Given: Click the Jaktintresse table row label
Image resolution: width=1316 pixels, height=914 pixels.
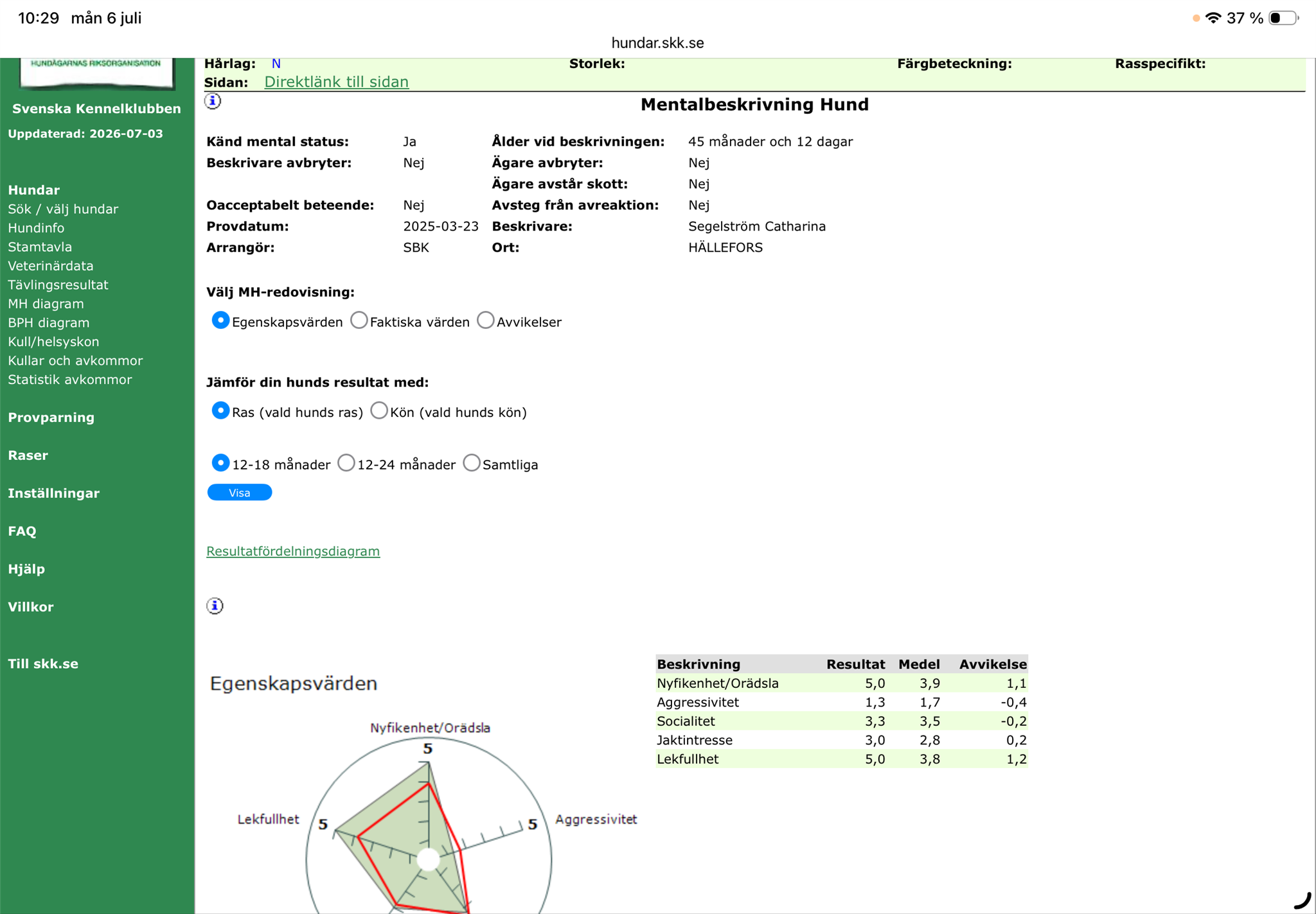Looking at the screenshot, I should (x=695, y=741).
